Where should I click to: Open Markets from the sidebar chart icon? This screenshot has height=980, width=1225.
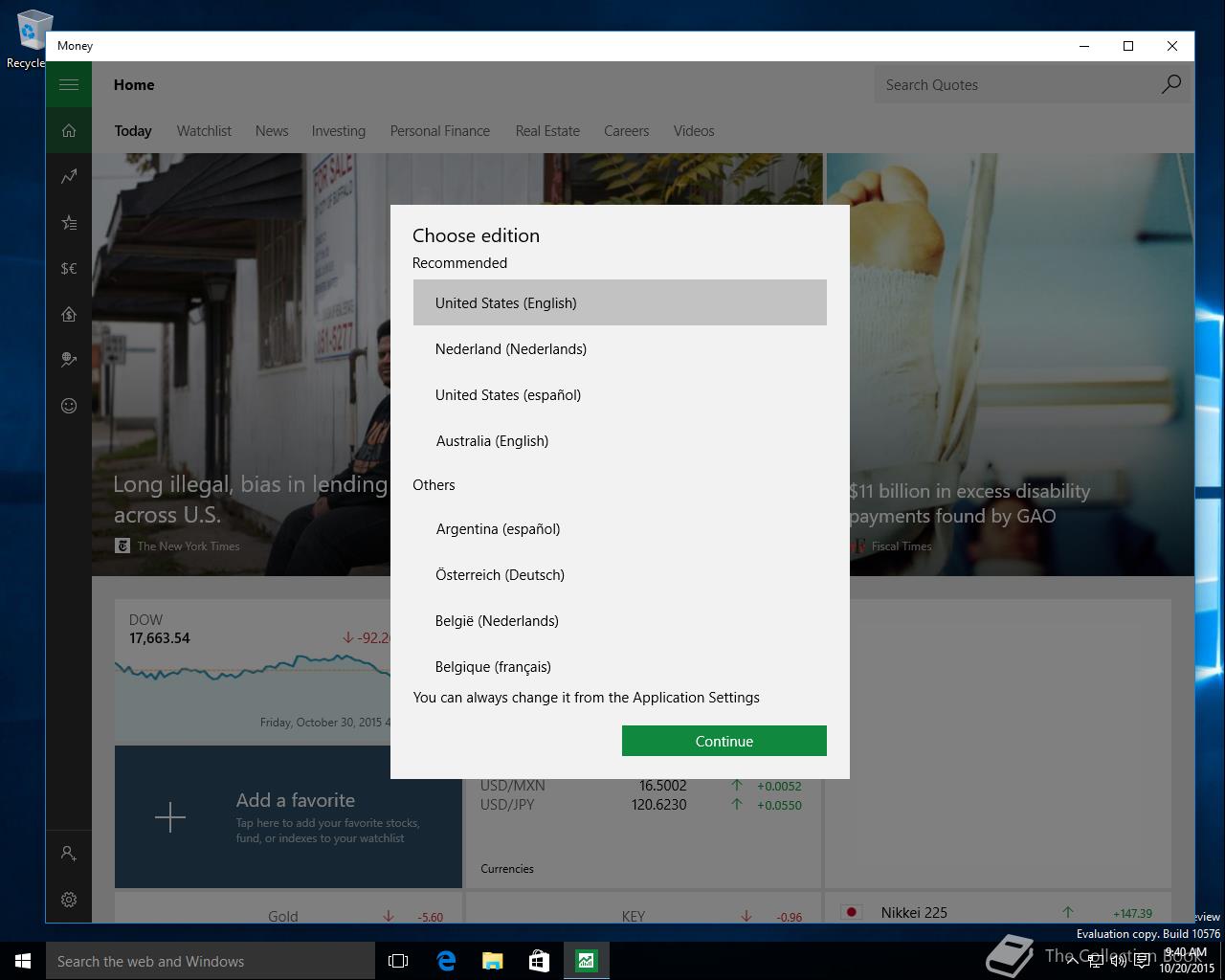click(69, 176)
